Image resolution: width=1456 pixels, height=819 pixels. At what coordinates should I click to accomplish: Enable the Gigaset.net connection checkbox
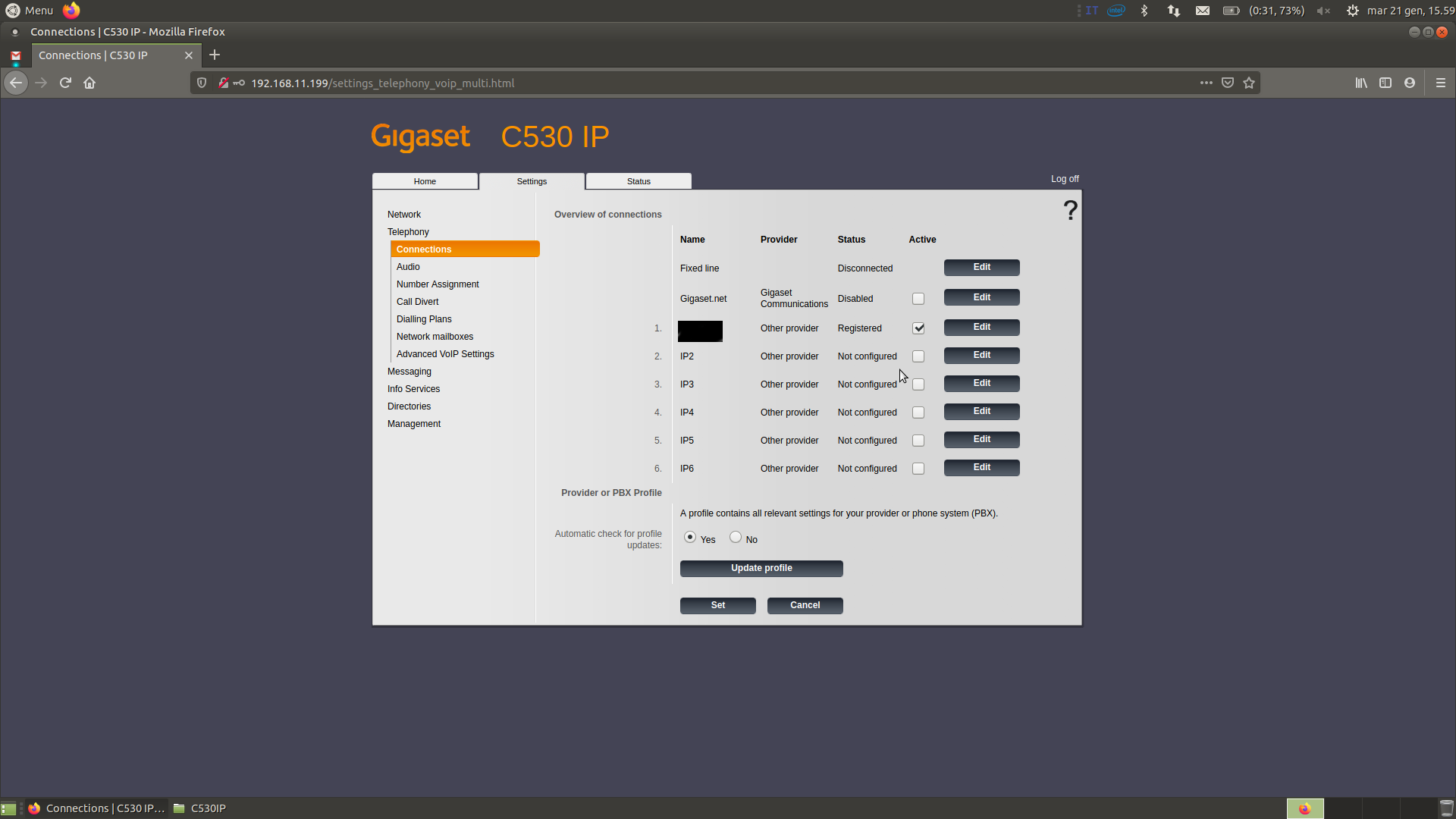[918, 299]
